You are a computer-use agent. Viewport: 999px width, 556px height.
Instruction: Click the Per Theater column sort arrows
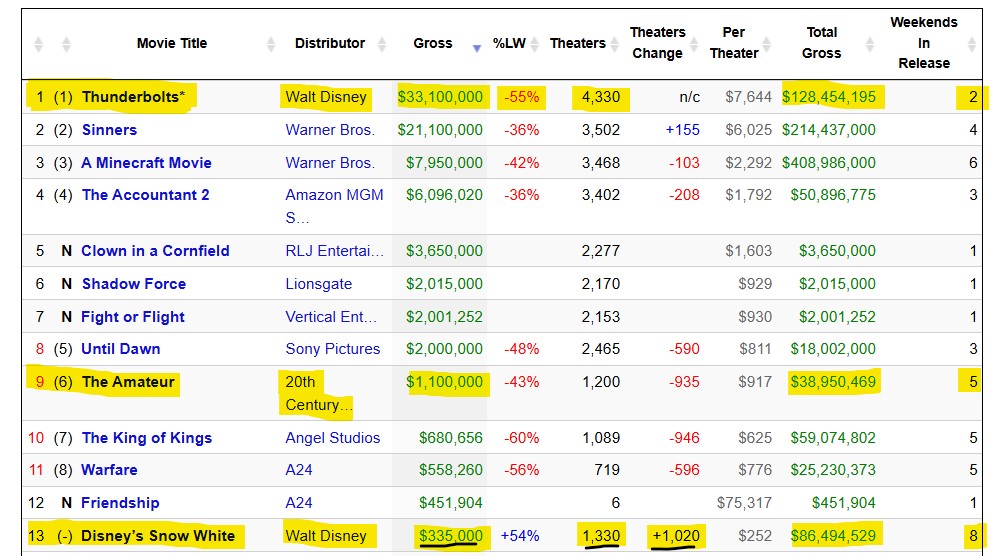763,44
